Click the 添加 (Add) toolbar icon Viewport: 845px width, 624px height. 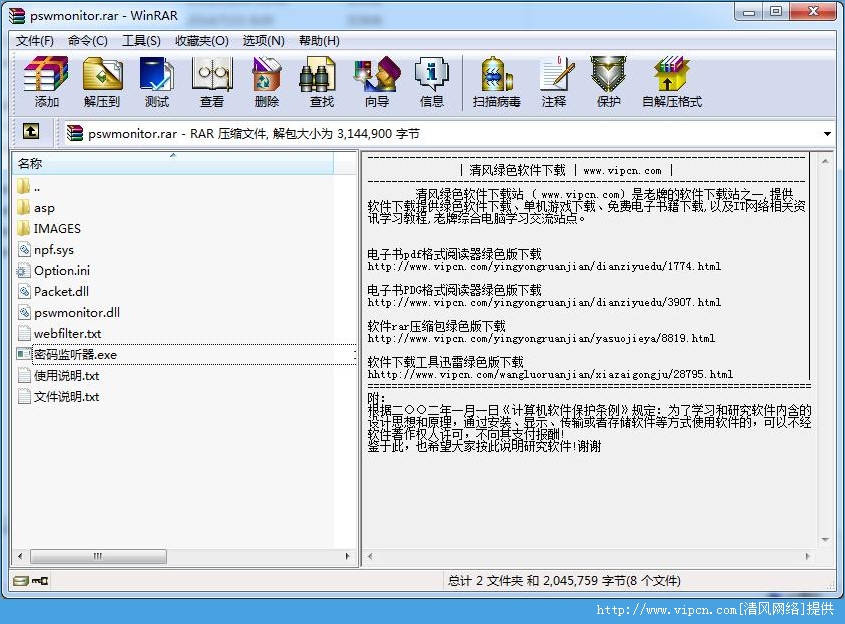(x=46, y=82)
